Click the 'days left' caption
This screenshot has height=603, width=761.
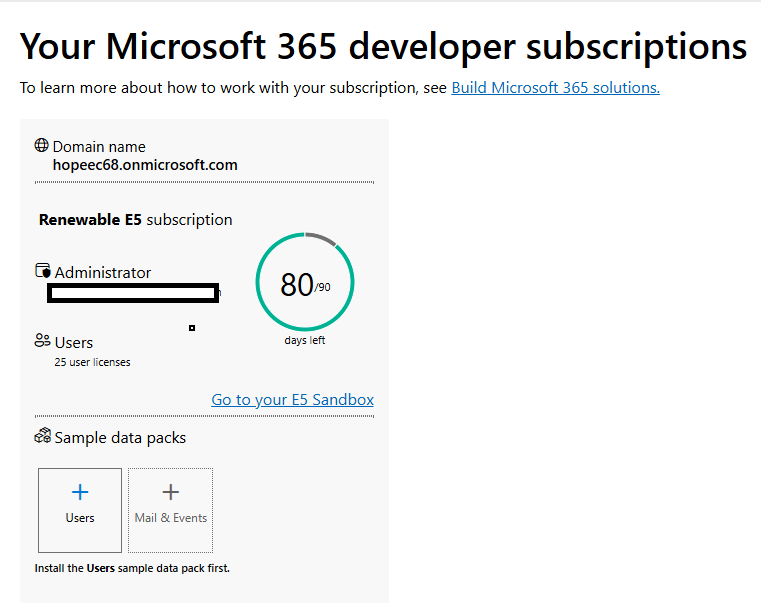pyautogui.click(x=305, y=340)
